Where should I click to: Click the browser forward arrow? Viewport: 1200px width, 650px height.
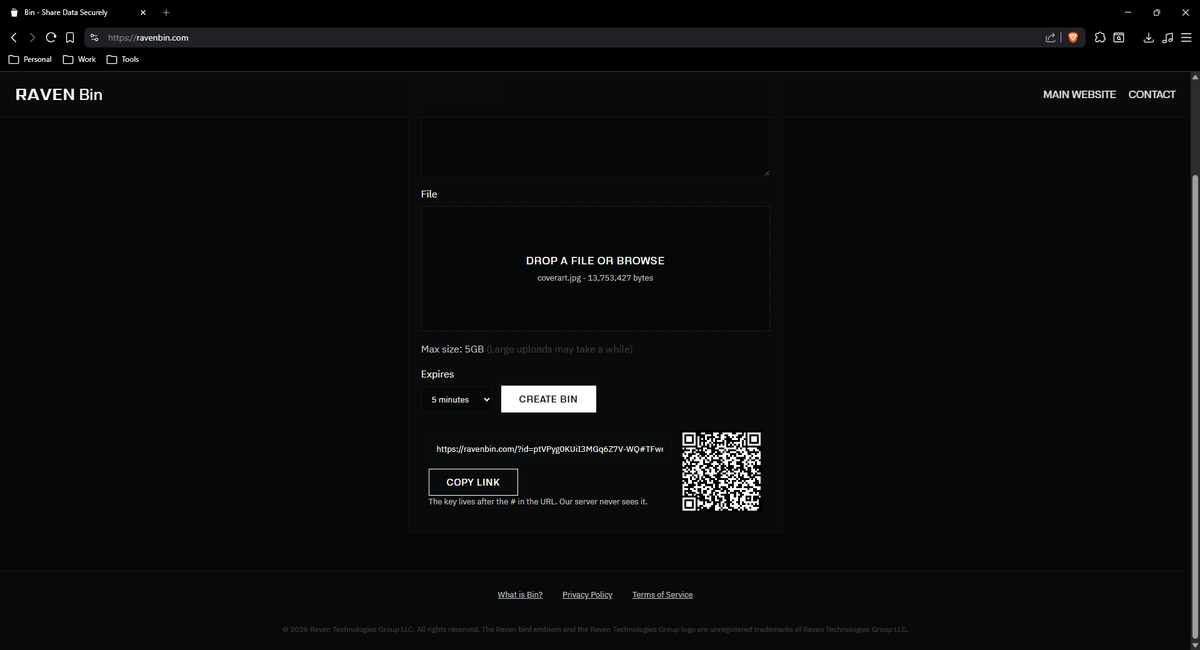point(32,37)
